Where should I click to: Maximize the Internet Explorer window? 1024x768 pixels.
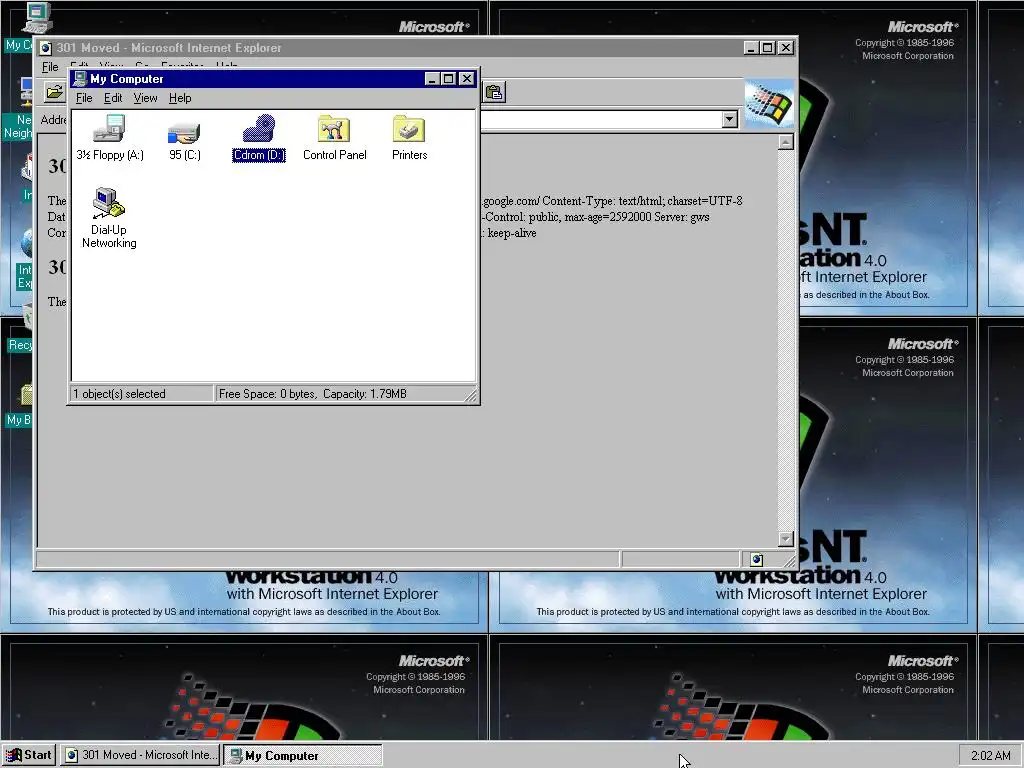[768, 48]
